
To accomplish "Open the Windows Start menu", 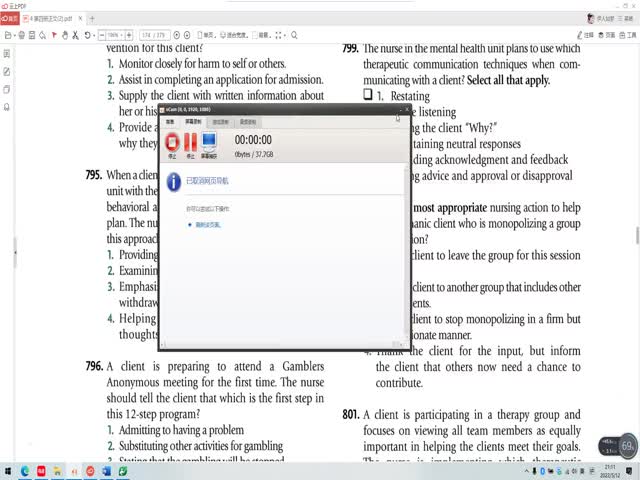I will 10,469.
